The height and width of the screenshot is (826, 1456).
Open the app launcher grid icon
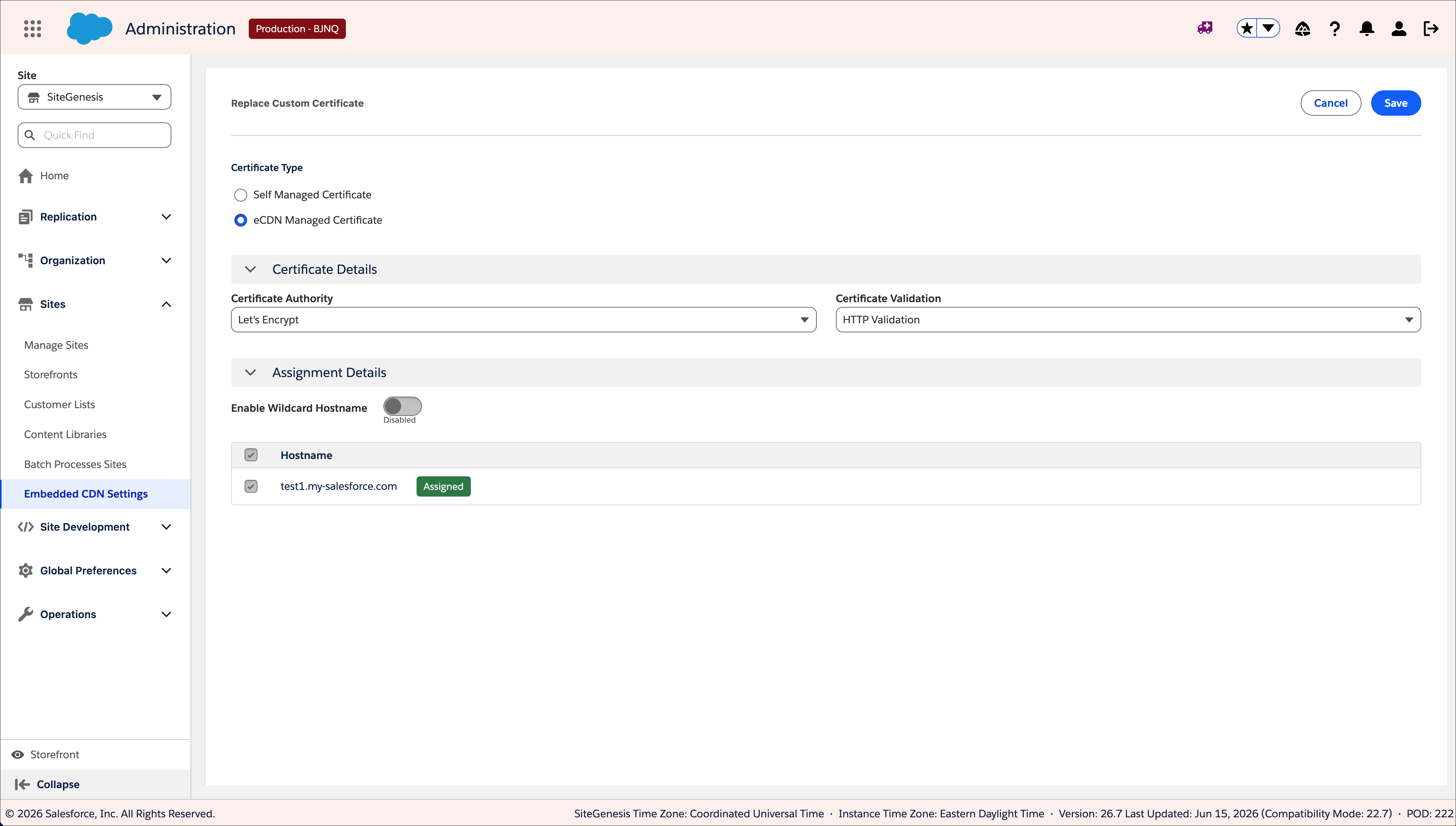32,28
